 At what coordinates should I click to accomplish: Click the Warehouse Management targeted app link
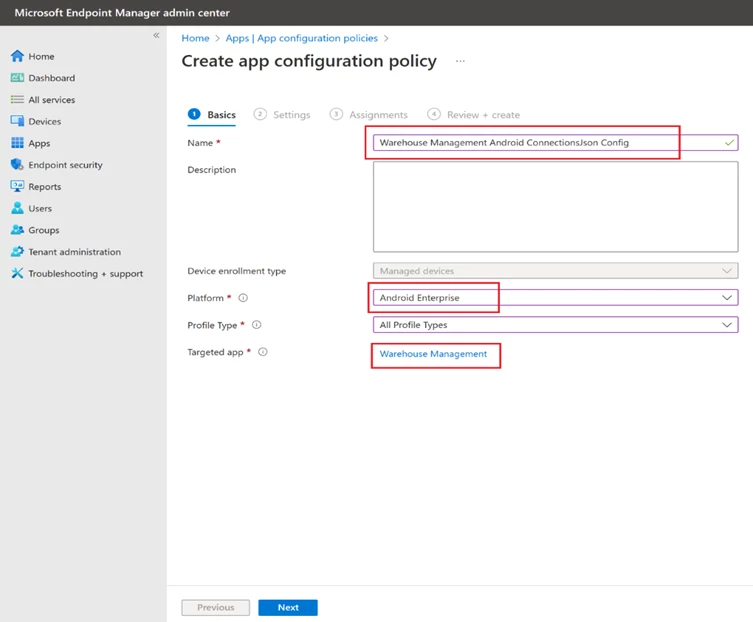(433, 354)
